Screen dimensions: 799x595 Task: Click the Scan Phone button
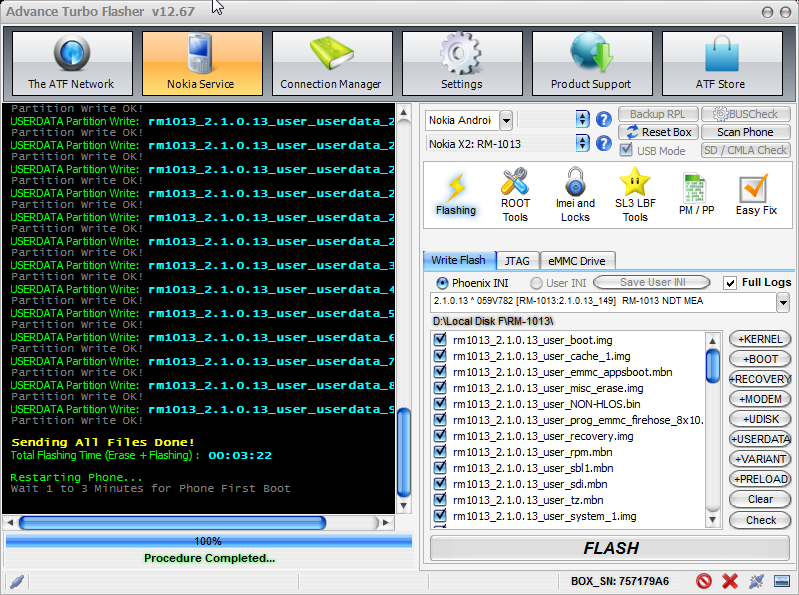click(x=745, y=132)
